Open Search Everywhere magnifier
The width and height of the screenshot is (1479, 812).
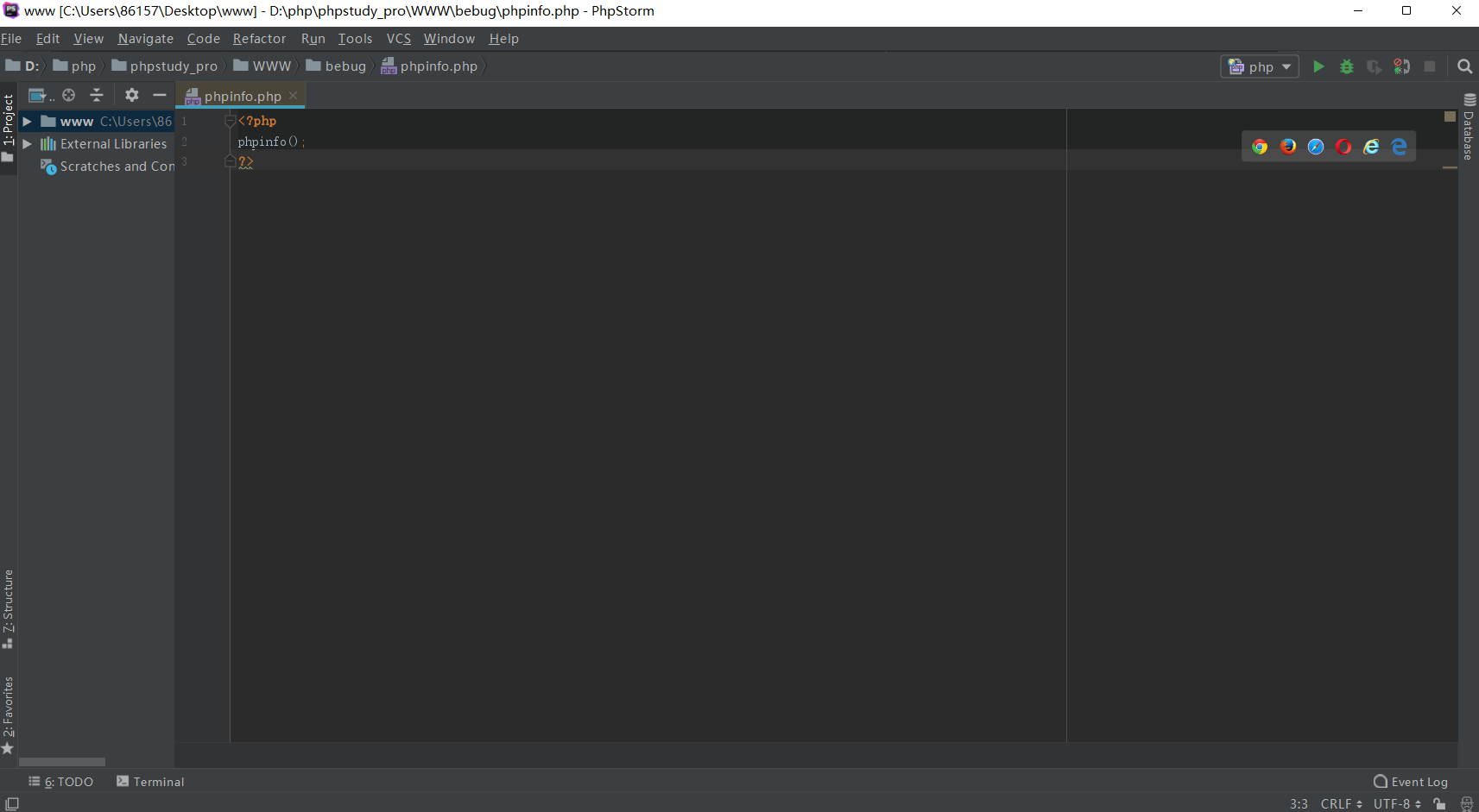pyautogui.click(x=1464, y=66)
